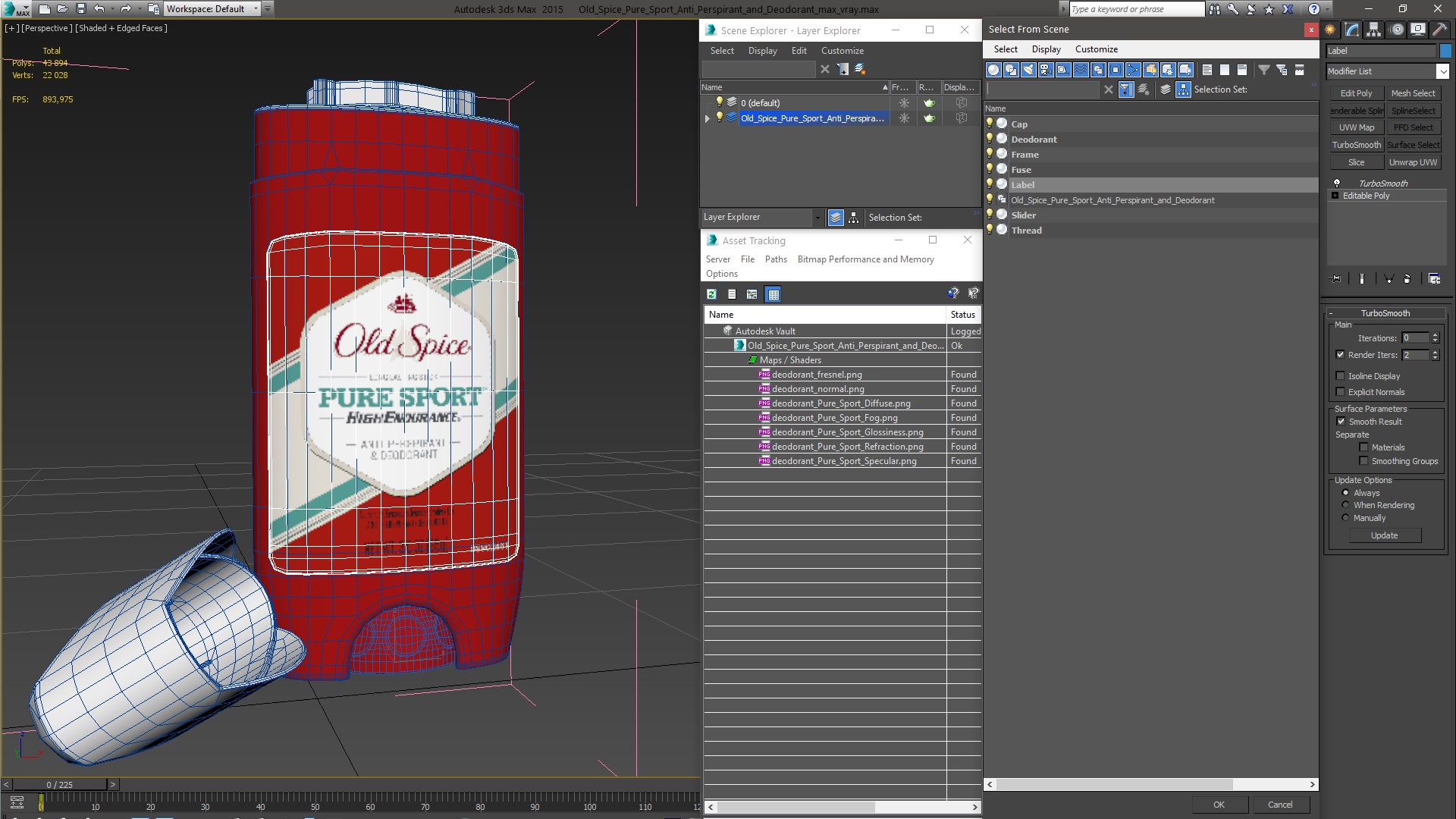Click Pin Stack icon below modifier stack

point(1336,279)
